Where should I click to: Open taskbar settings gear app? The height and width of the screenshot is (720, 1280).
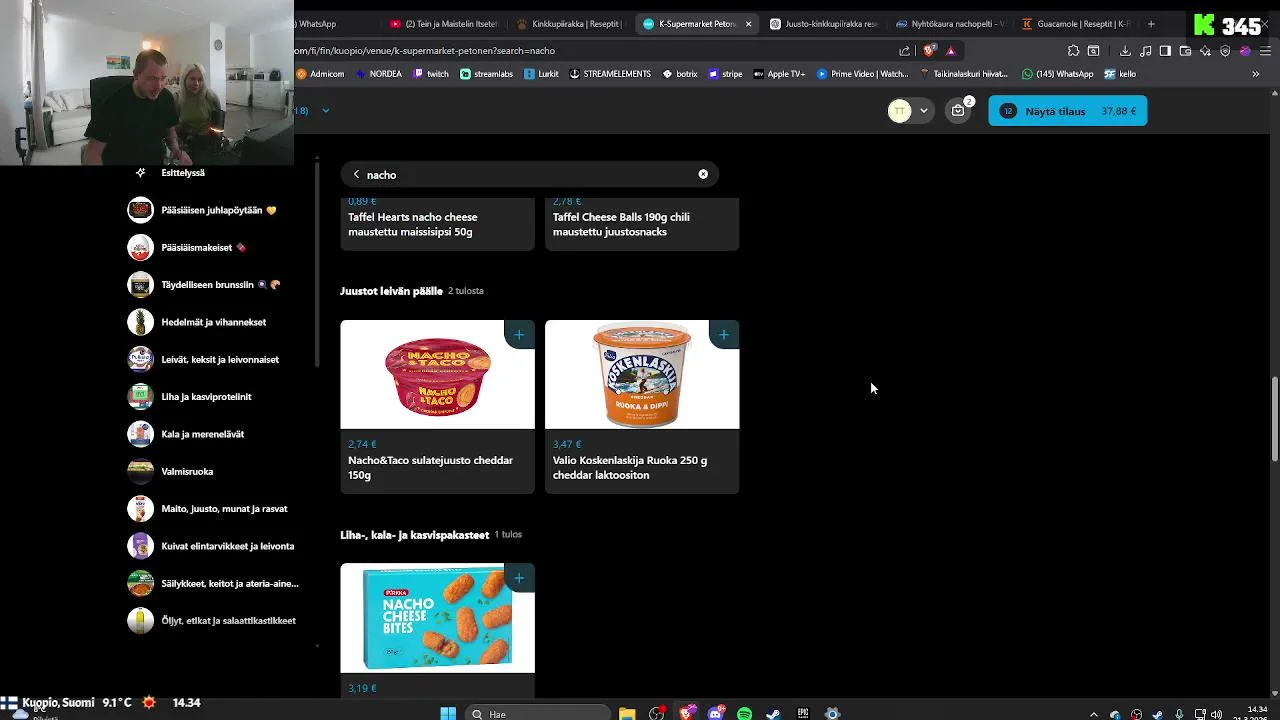coord(832,714)
